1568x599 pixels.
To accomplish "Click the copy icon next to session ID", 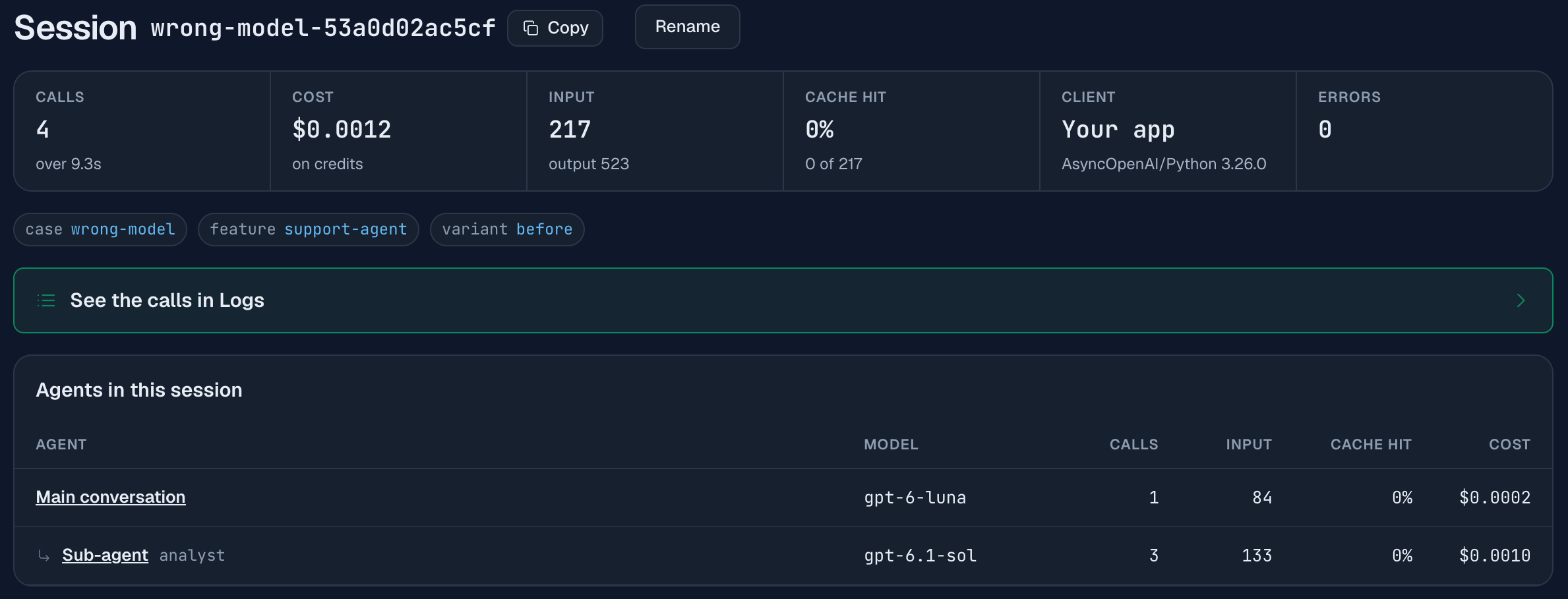I will coord(531,28).
